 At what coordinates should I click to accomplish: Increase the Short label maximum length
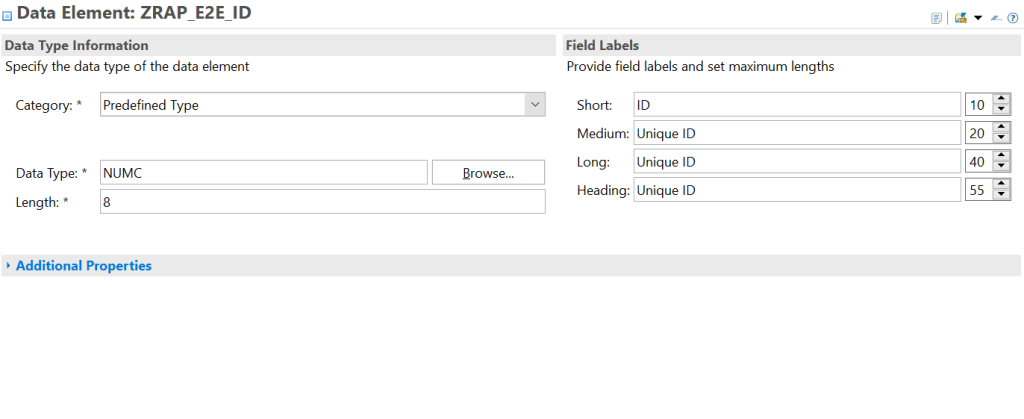(x=1001, y=99)
